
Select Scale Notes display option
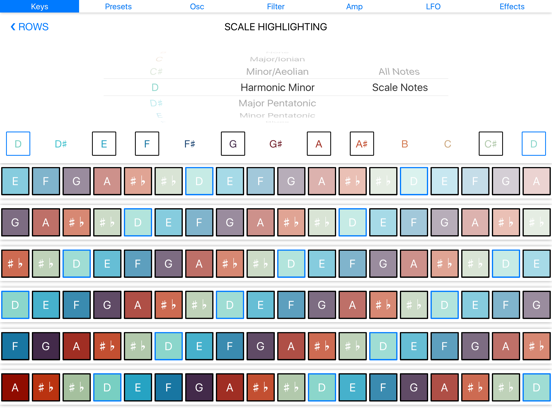(x=400, y=87)
